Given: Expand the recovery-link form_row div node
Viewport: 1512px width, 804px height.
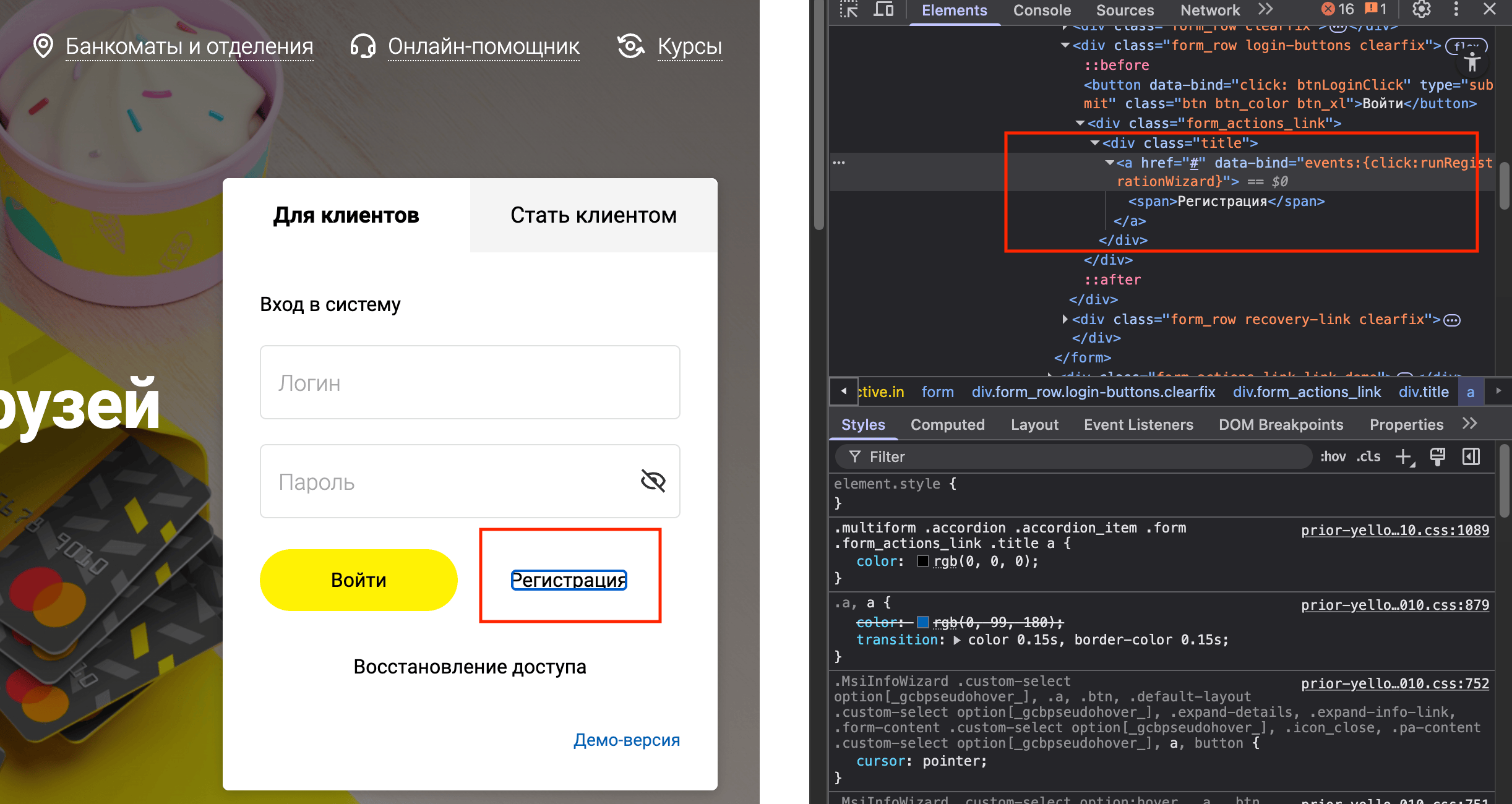Looking at the screenshot, I should [1065, 320].
